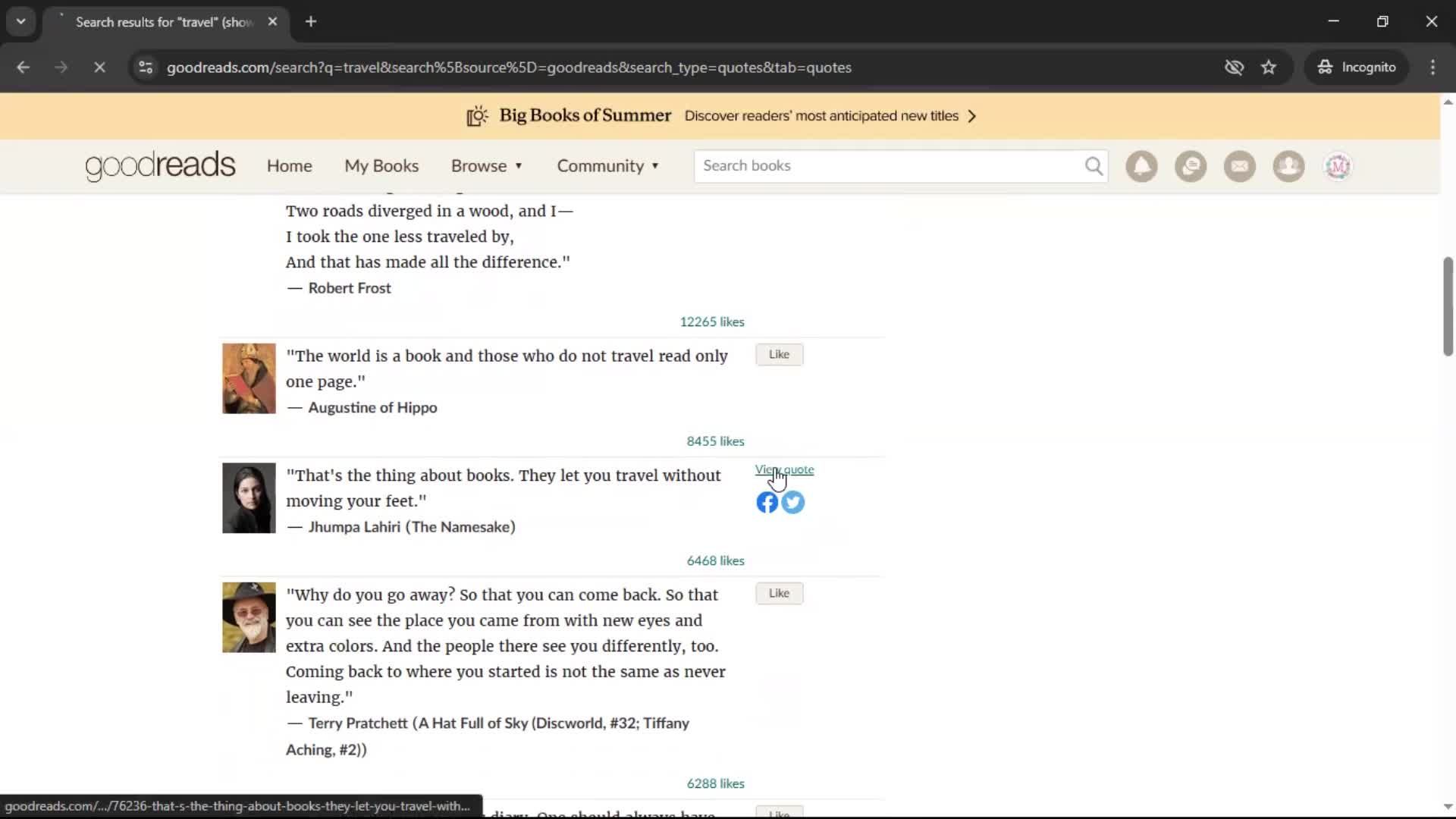Click Discover readers' most anticipated new titles
This screenshot has height=819, width=1456.
(821, 116)
